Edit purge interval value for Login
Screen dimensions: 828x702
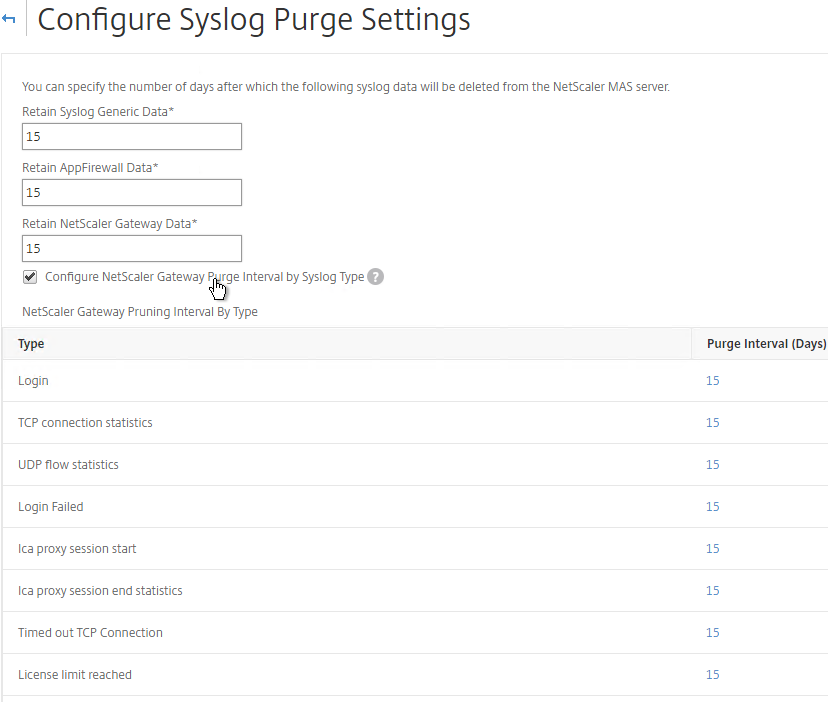coord(712,380)
